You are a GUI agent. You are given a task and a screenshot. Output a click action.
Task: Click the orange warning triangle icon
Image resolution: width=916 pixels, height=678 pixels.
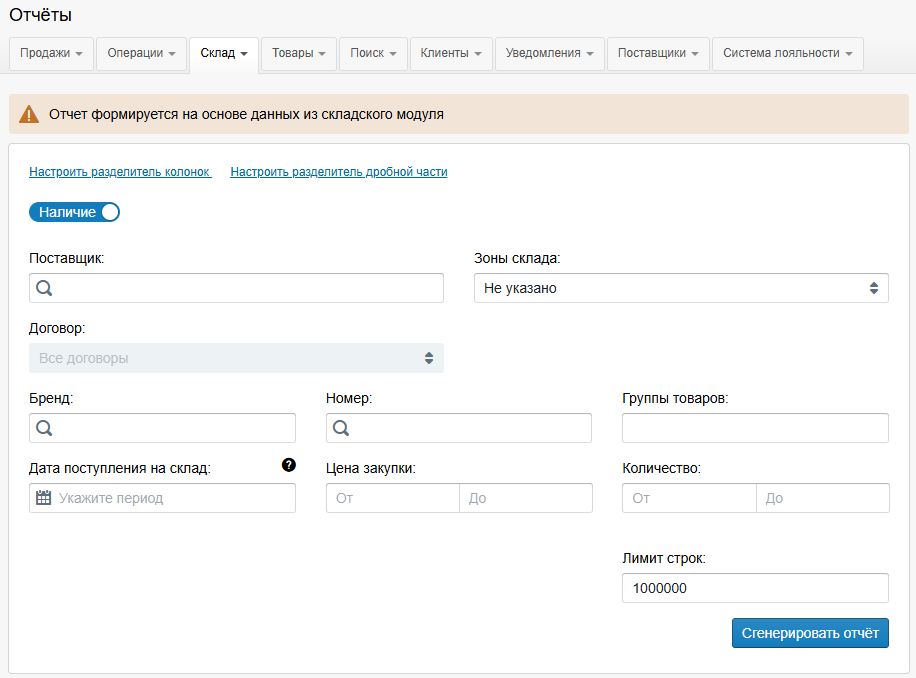point(29,114)
